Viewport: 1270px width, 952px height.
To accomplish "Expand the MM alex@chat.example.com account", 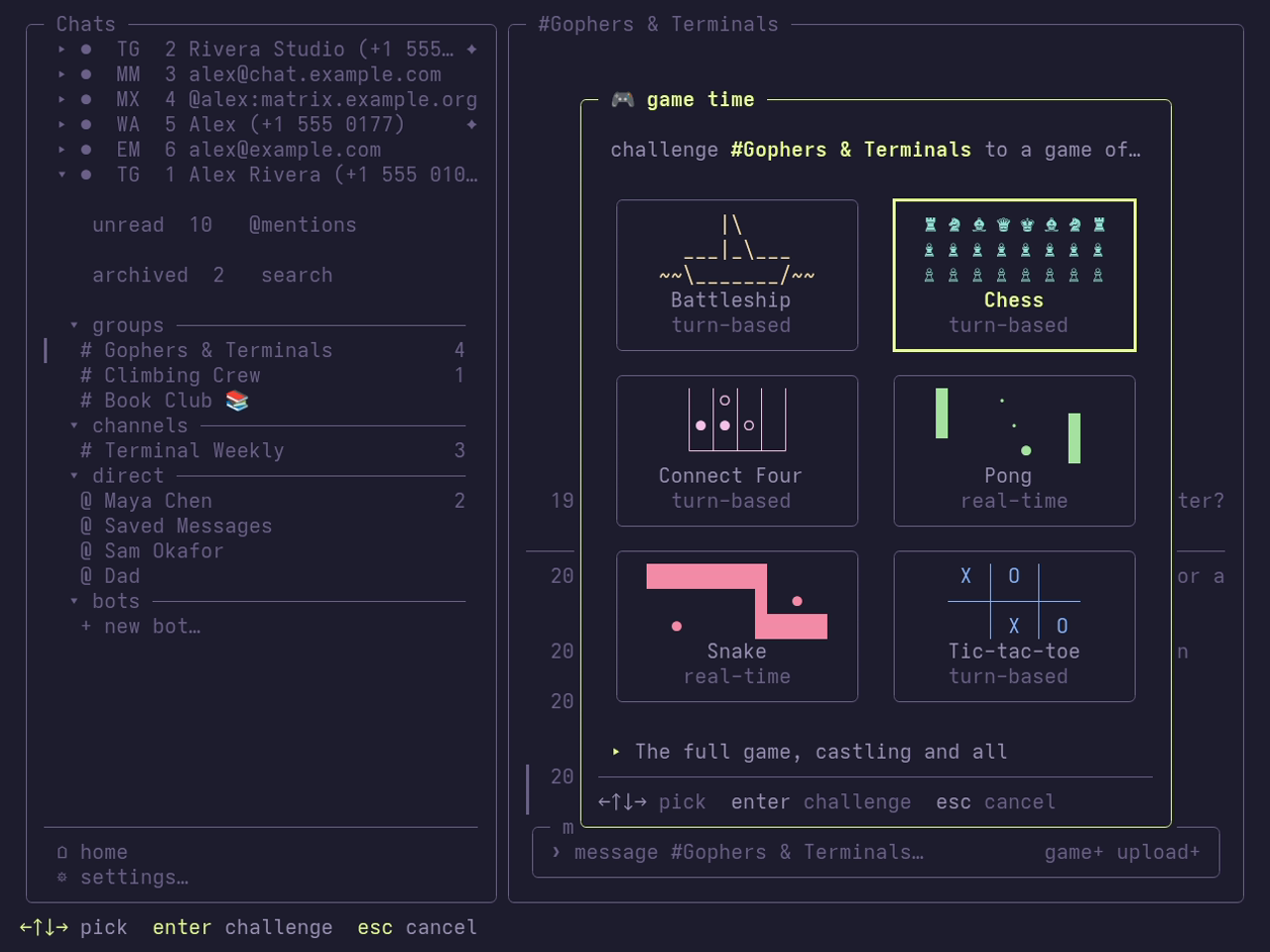I will tap(62, 74).
